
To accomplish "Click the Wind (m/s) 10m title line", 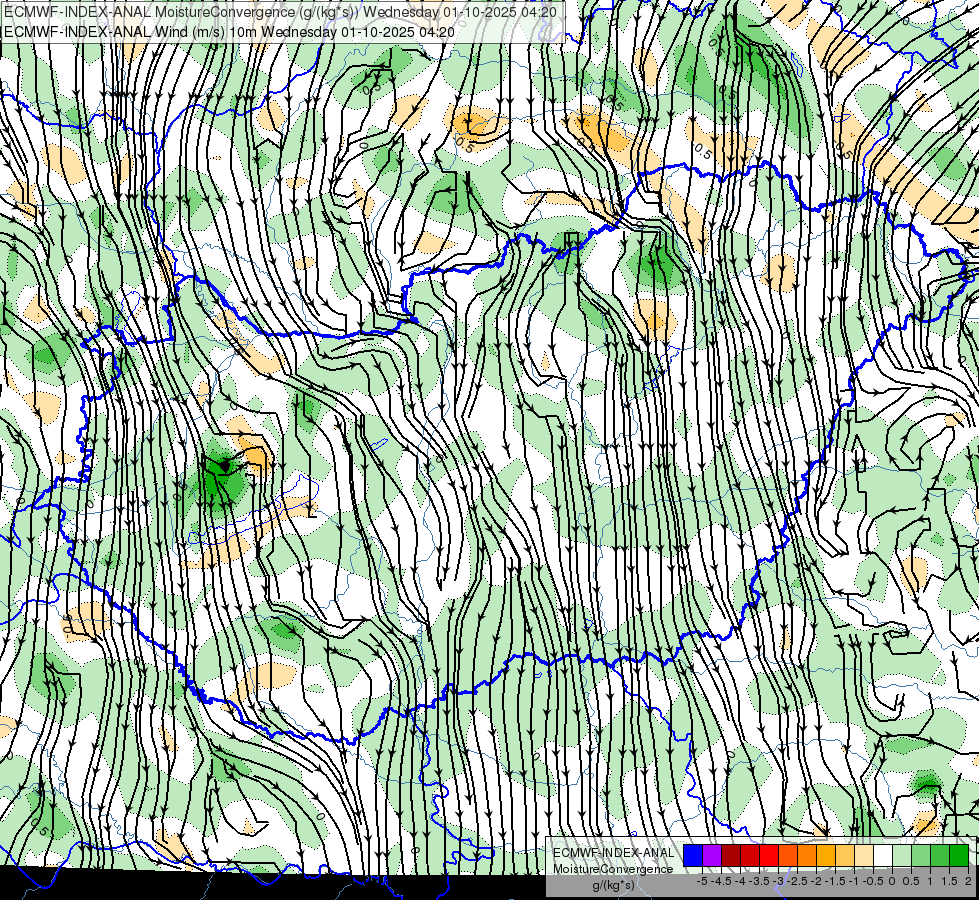I will tap(229, 31).
